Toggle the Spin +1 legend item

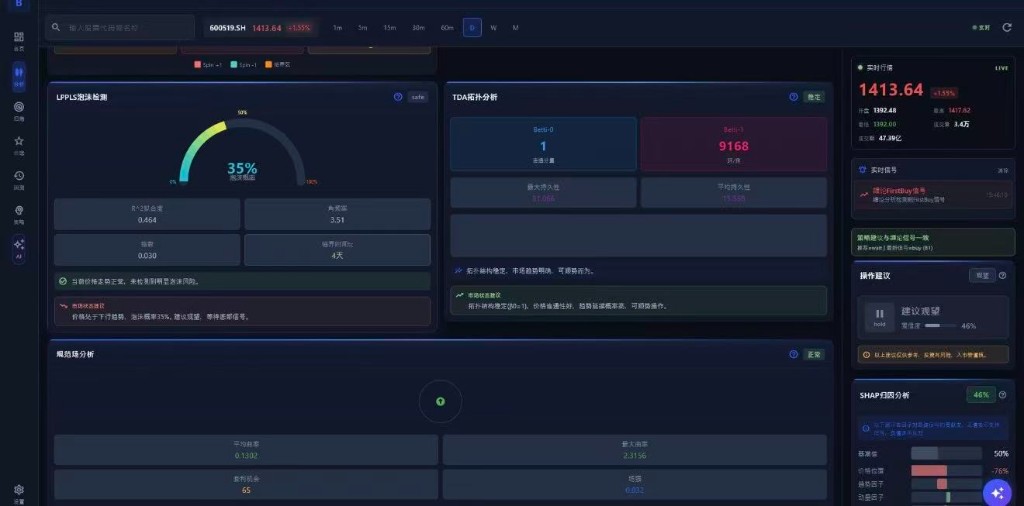(208, 65)
